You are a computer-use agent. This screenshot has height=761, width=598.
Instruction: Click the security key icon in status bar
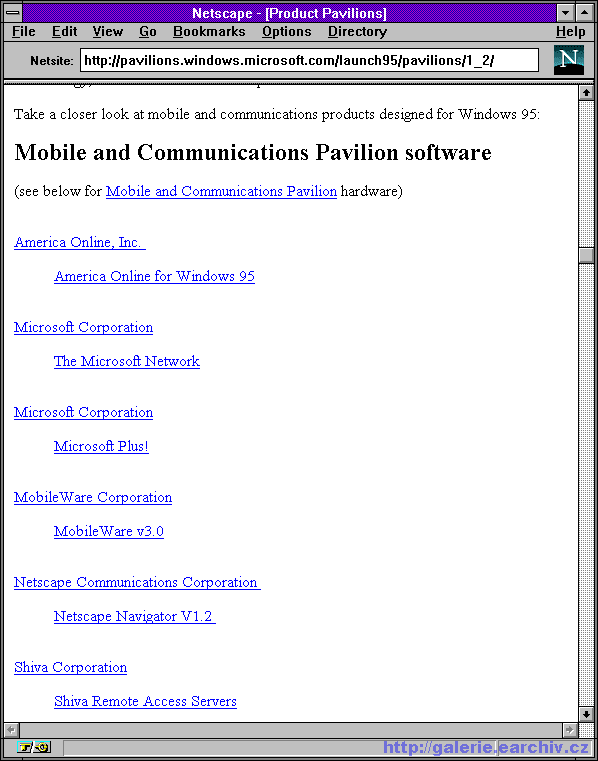point(34,747)
